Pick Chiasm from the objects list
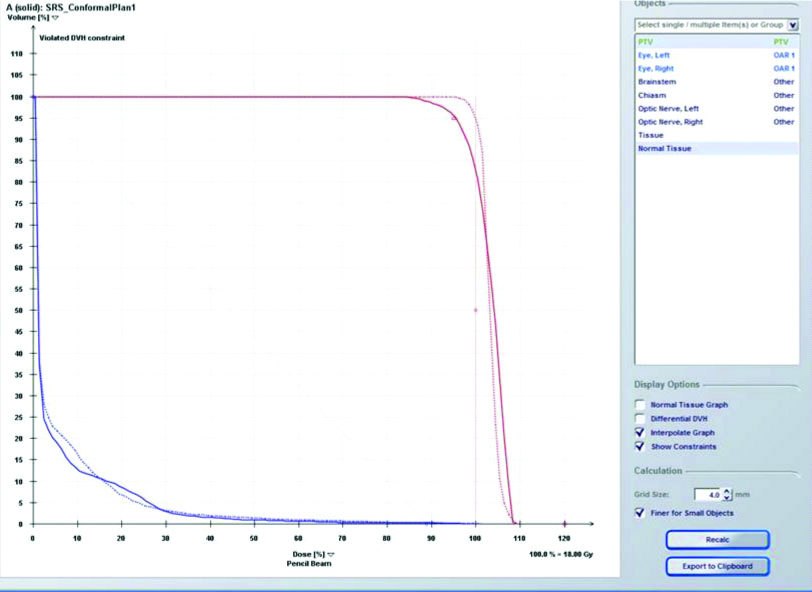 pos(652,95)
